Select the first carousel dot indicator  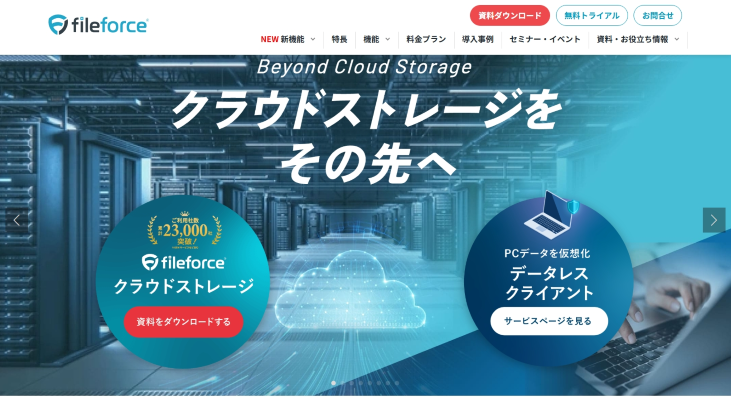coord(333,383)
